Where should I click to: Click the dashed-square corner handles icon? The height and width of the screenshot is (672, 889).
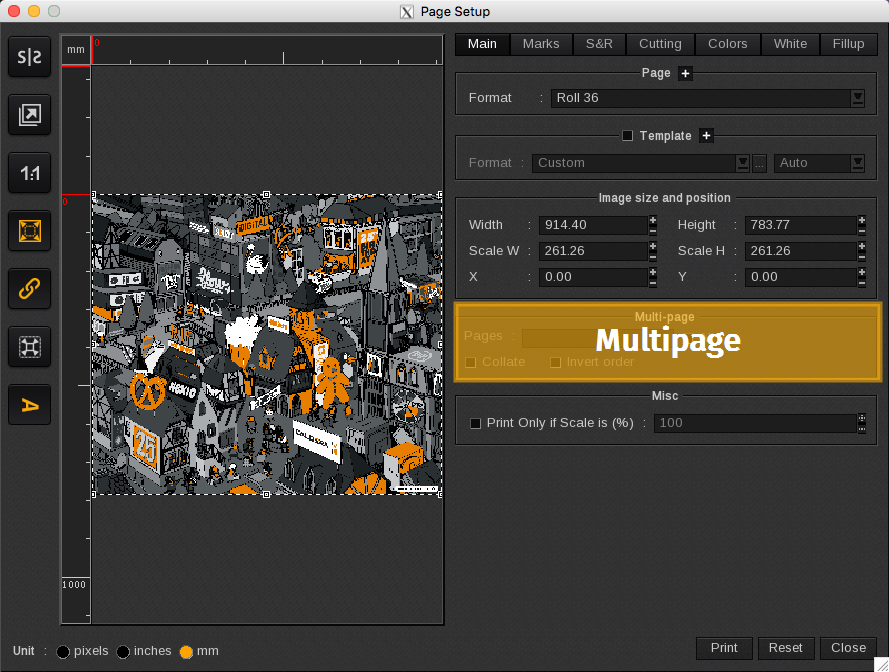[30, 347]
